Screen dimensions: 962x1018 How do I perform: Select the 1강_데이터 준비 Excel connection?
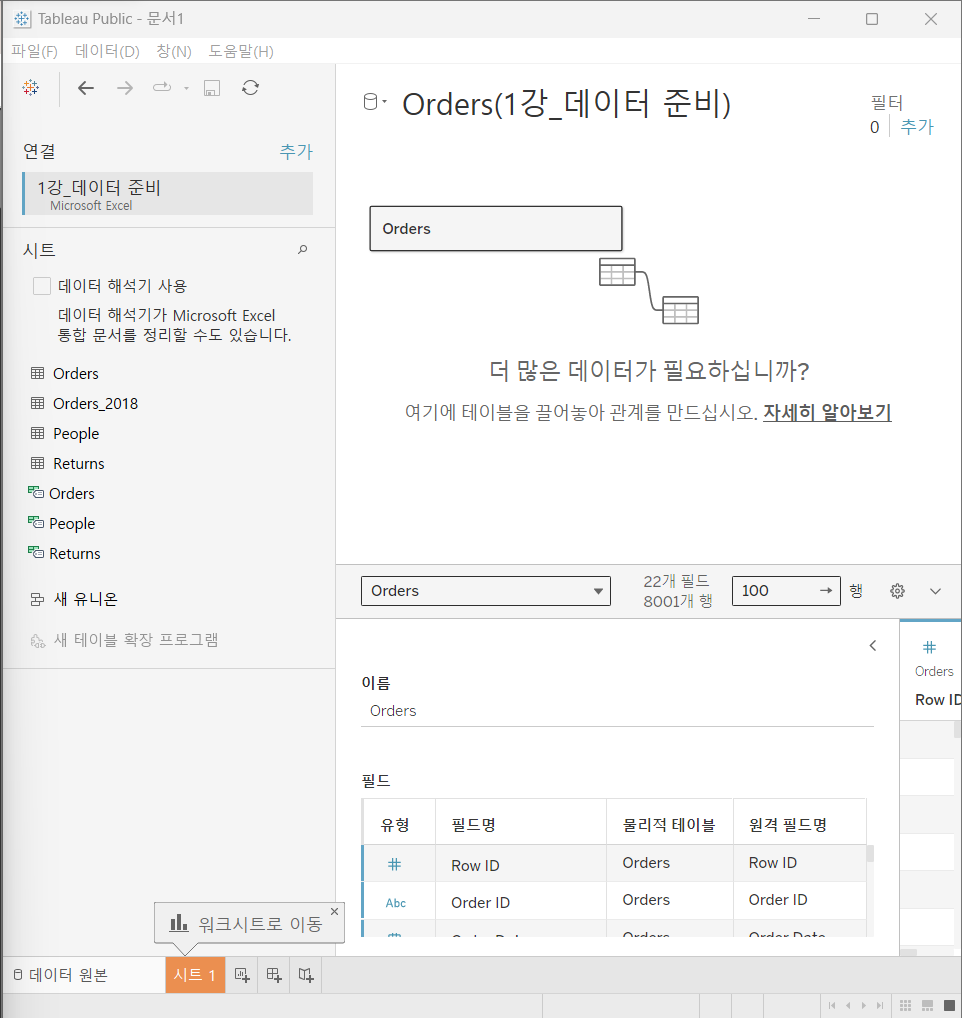[x=167, y=193]
